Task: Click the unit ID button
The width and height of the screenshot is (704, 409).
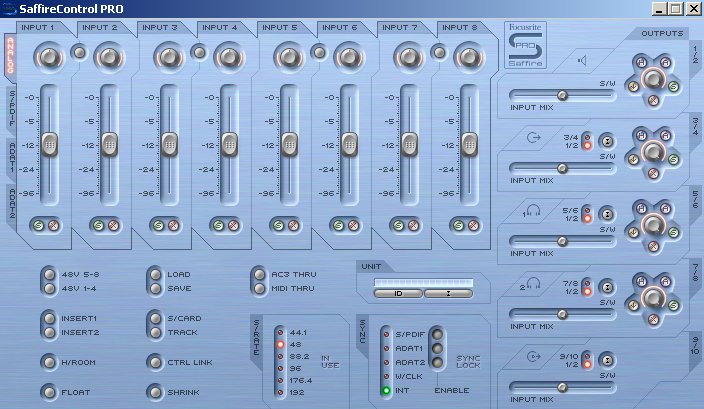Action: pyautogui.click(x=398, y=294)
